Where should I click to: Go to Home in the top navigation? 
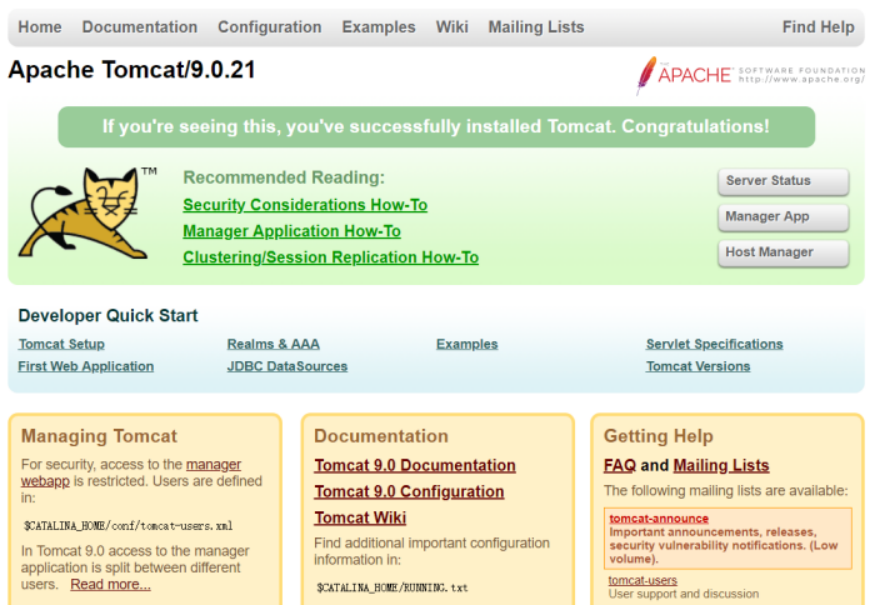(40, 27)
